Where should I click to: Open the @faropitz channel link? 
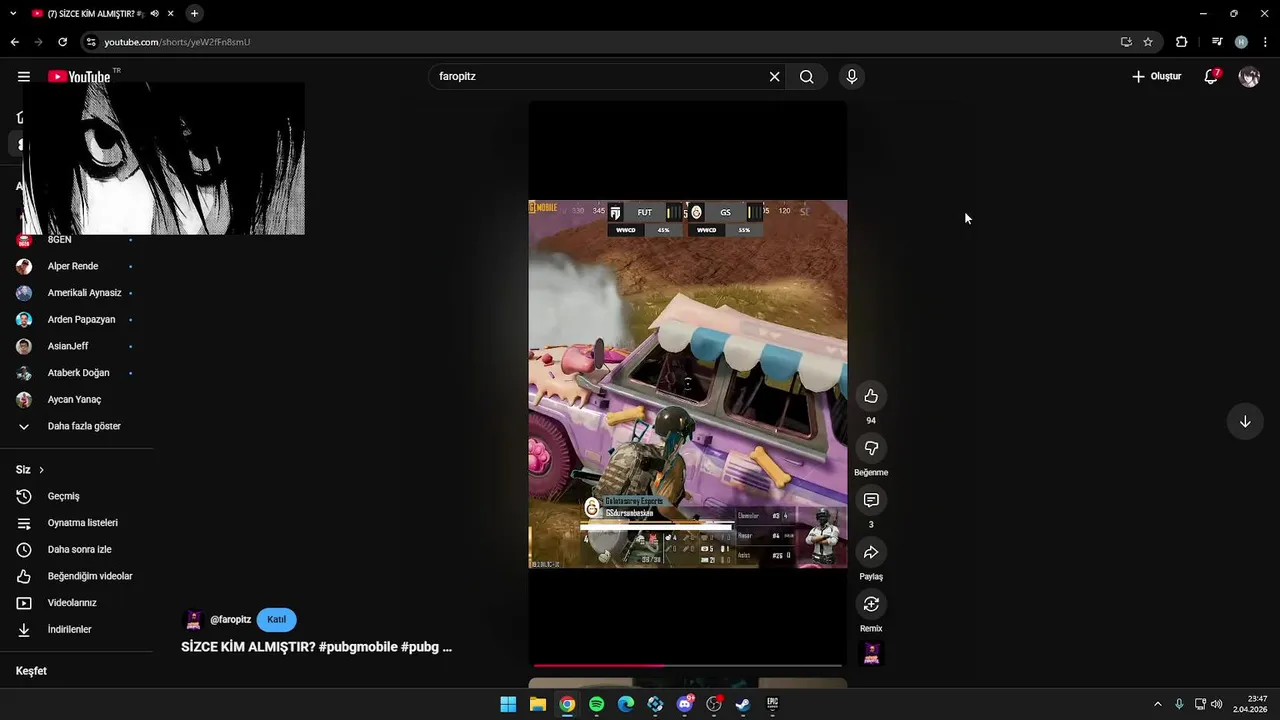click(230, 620)
